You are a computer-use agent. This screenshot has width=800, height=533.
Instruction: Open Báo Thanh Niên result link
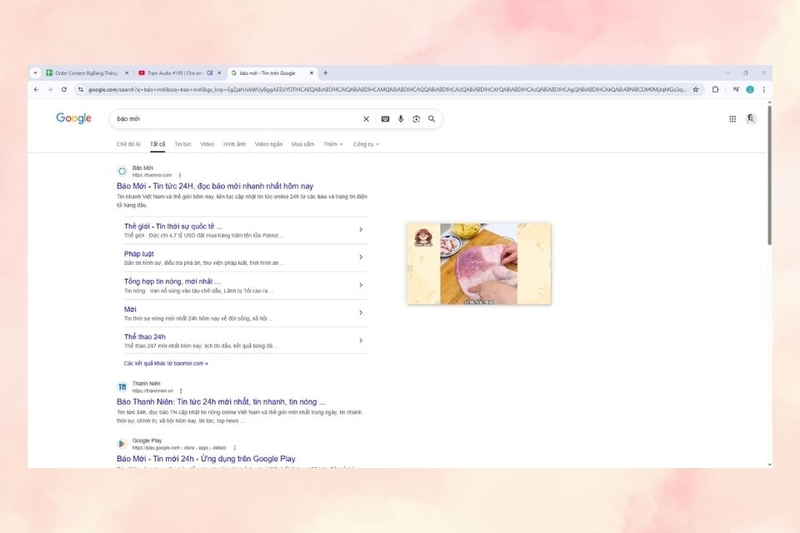coord(220,402)
